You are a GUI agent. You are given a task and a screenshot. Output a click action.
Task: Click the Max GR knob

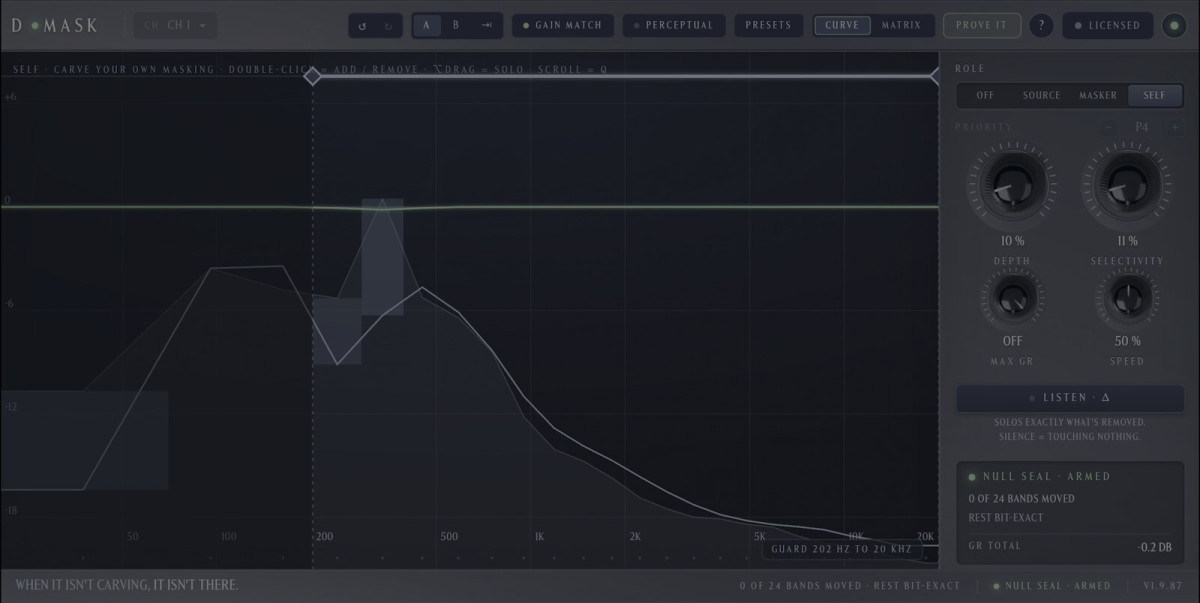pyautogui.click(x=1012, y=299)
